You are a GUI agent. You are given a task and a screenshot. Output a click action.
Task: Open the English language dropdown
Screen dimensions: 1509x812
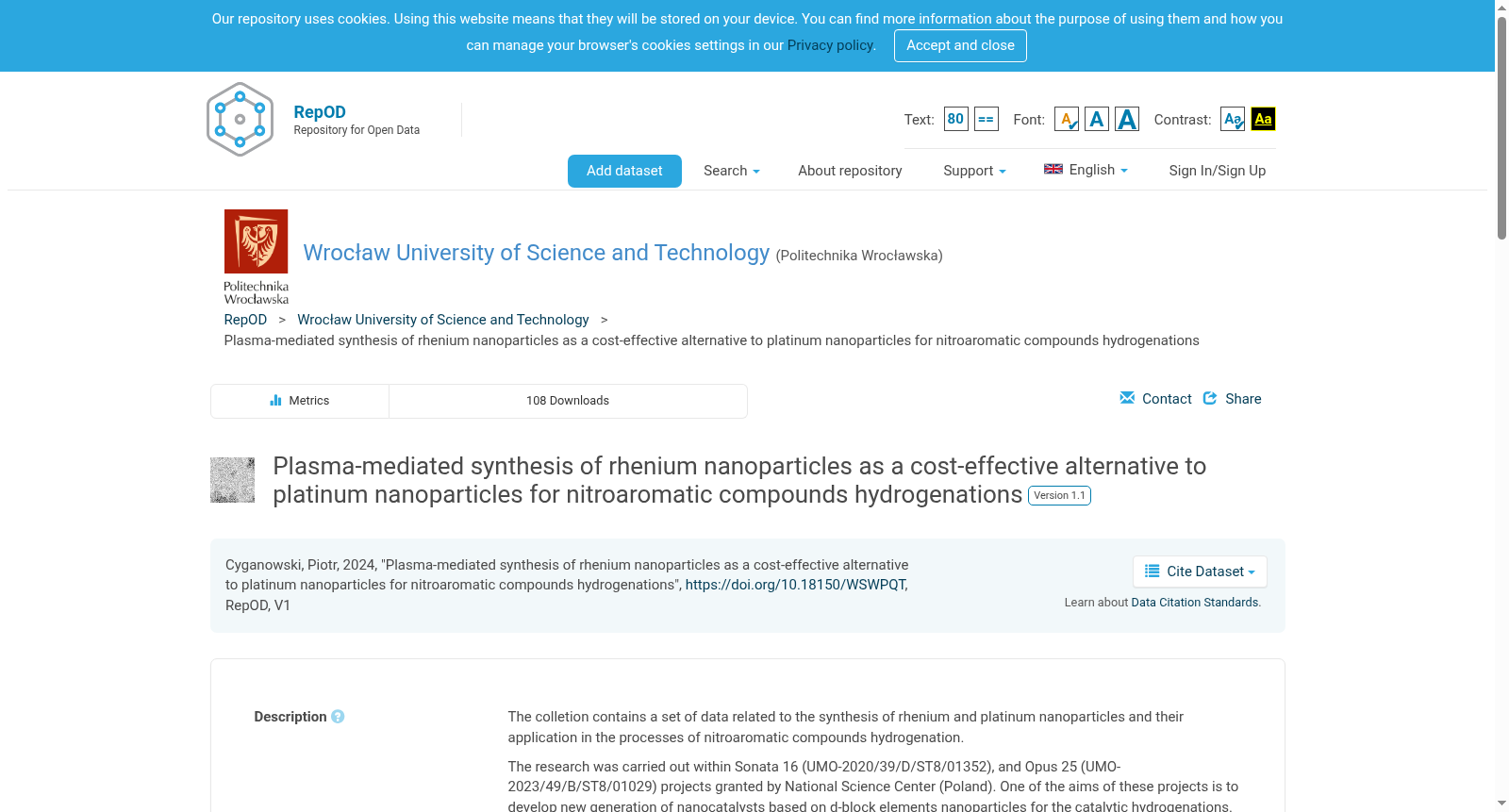[1086, 170]
